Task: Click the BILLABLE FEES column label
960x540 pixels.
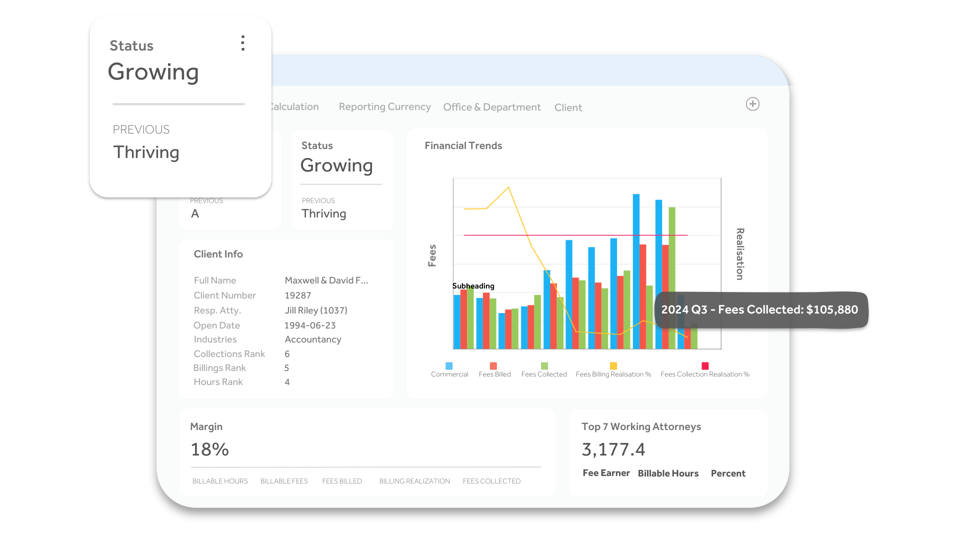Action: [x=284, y=481]
